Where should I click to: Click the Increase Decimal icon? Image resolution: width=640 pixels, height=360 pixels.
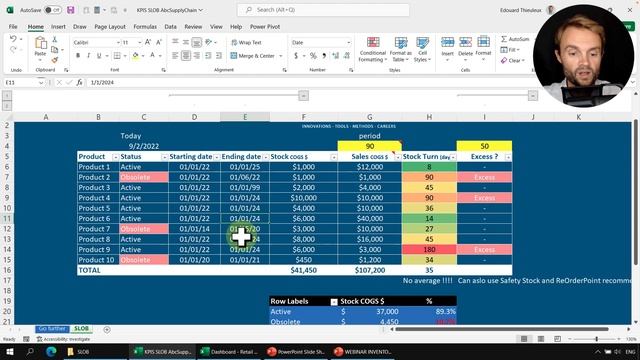(x=336, y=56)
